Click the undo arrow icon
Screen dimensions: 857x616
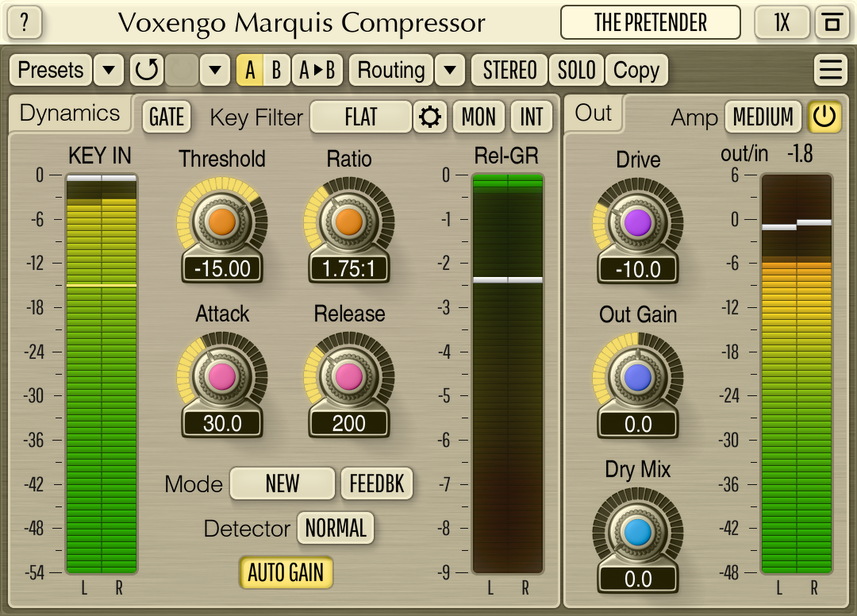coord(147,70)
